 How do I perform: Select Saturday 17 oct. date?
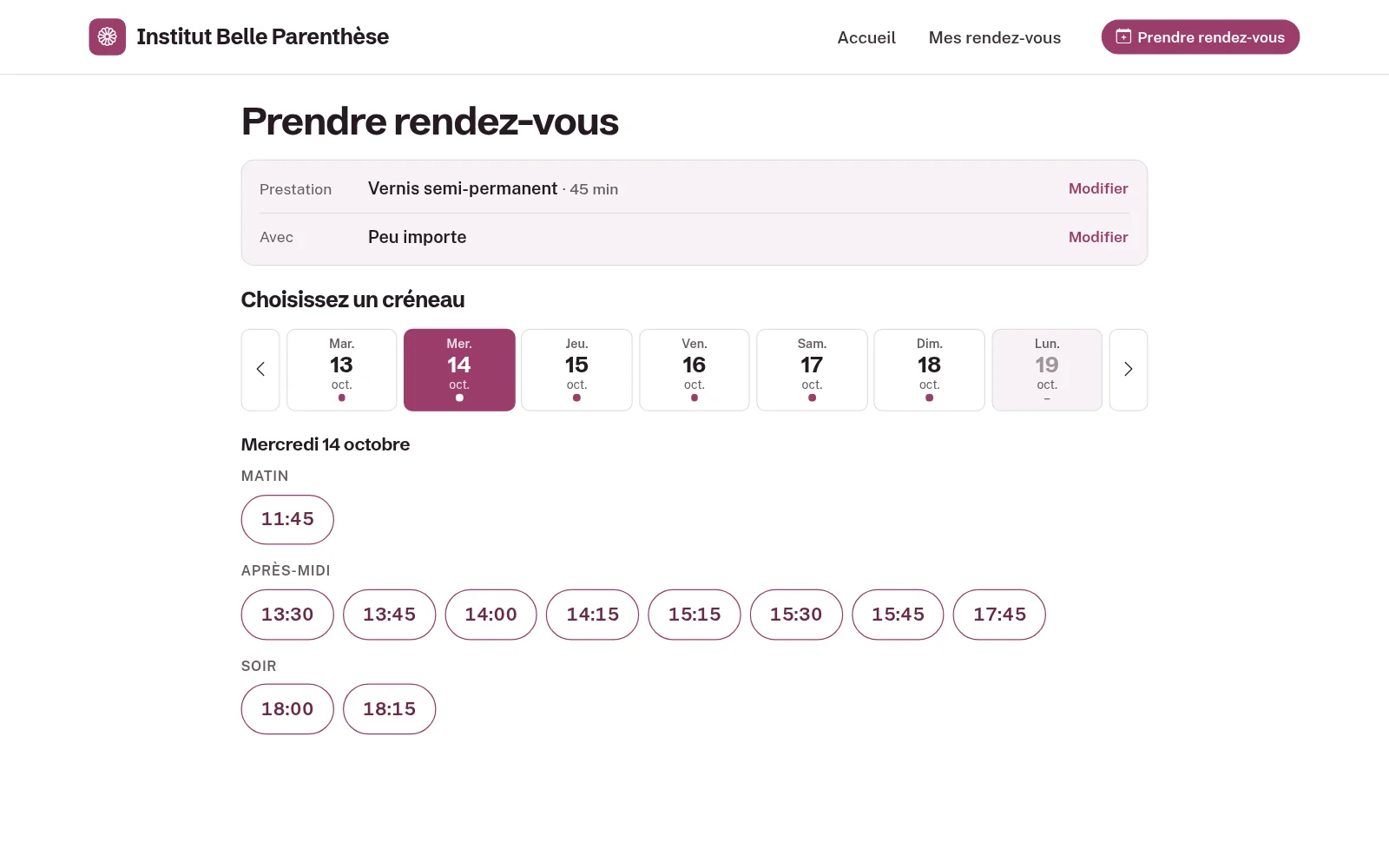tap(812, 370)
